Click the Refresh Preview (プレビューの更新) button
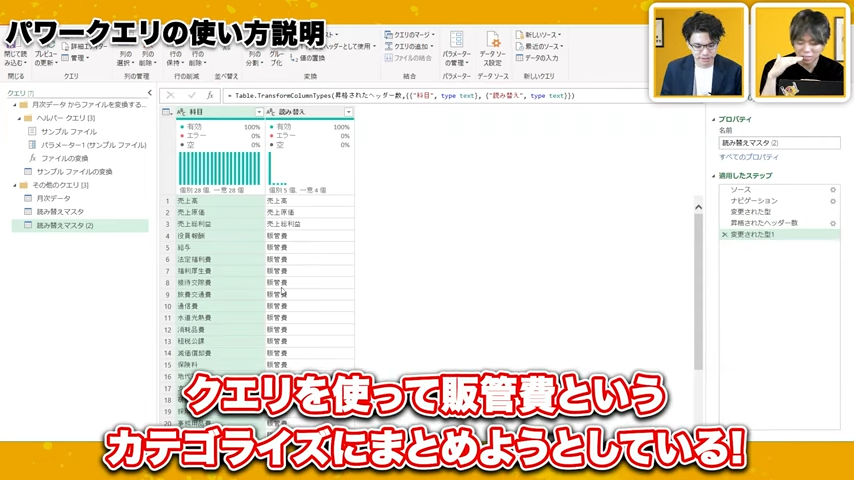This screenshot has height=480, width=854. coord(46,53)
